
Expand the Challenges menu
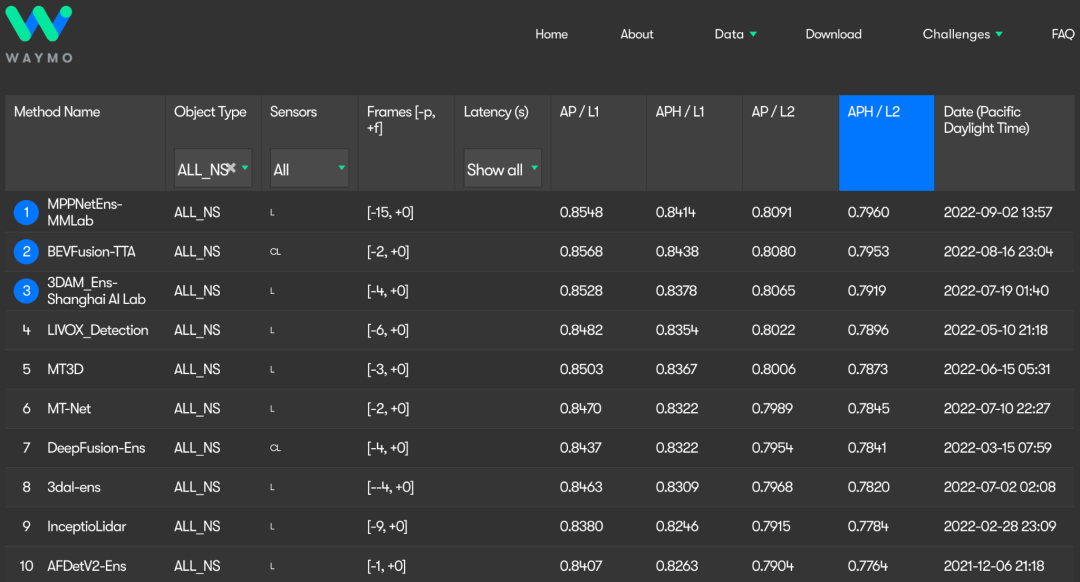[x=962, y=34]
